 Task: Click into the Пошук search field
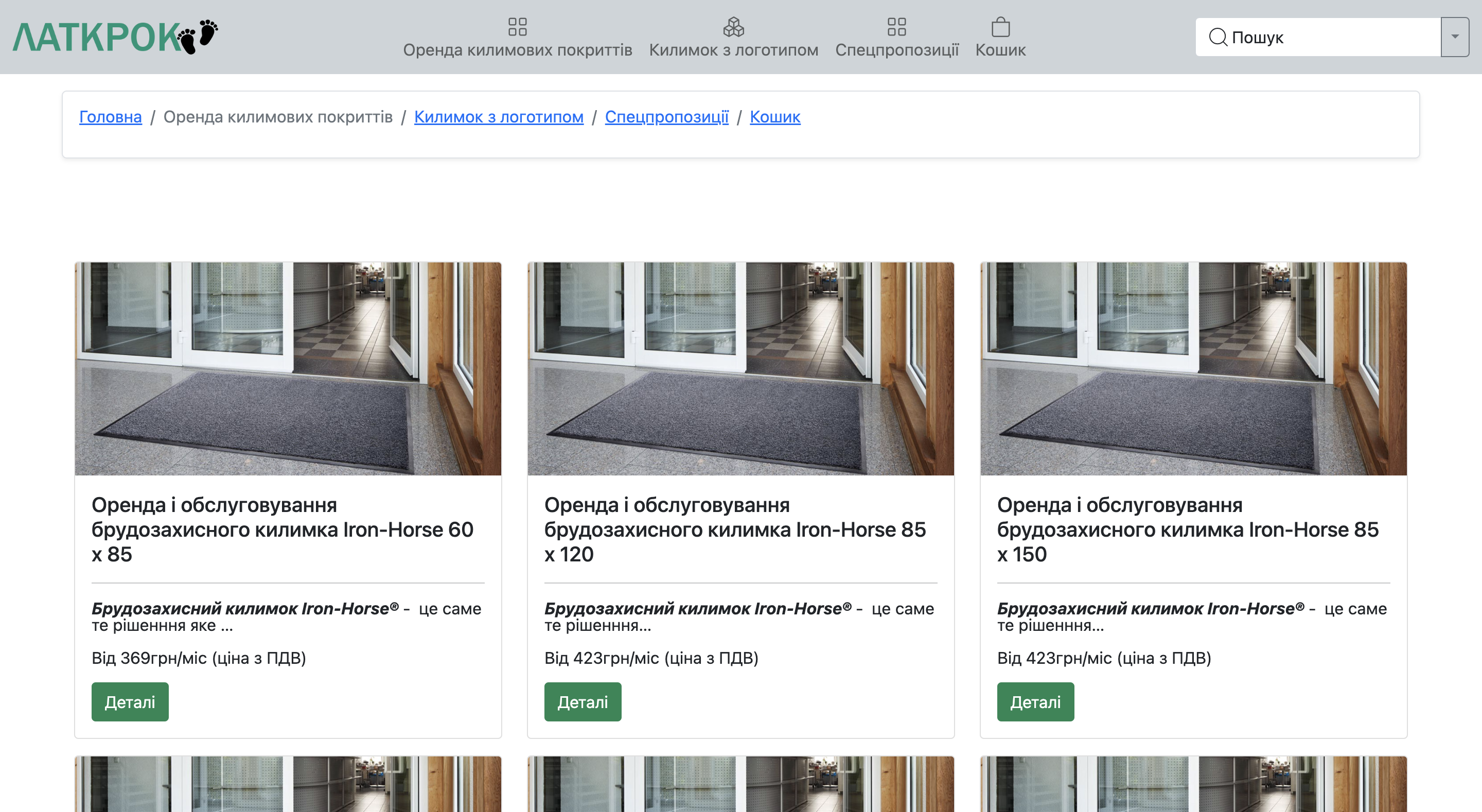[x=1317, y=37]
